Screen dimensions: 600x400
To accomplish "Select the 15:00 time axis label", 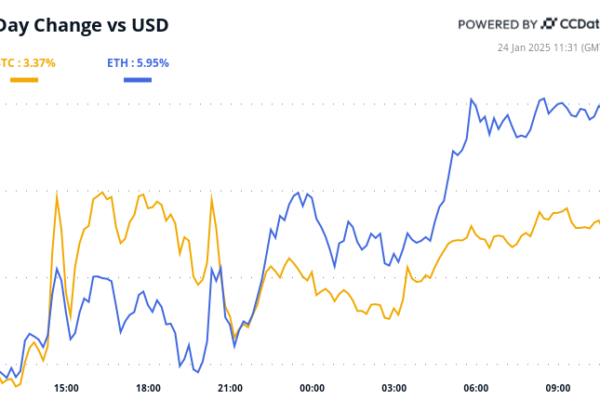I will coord(66,388).
